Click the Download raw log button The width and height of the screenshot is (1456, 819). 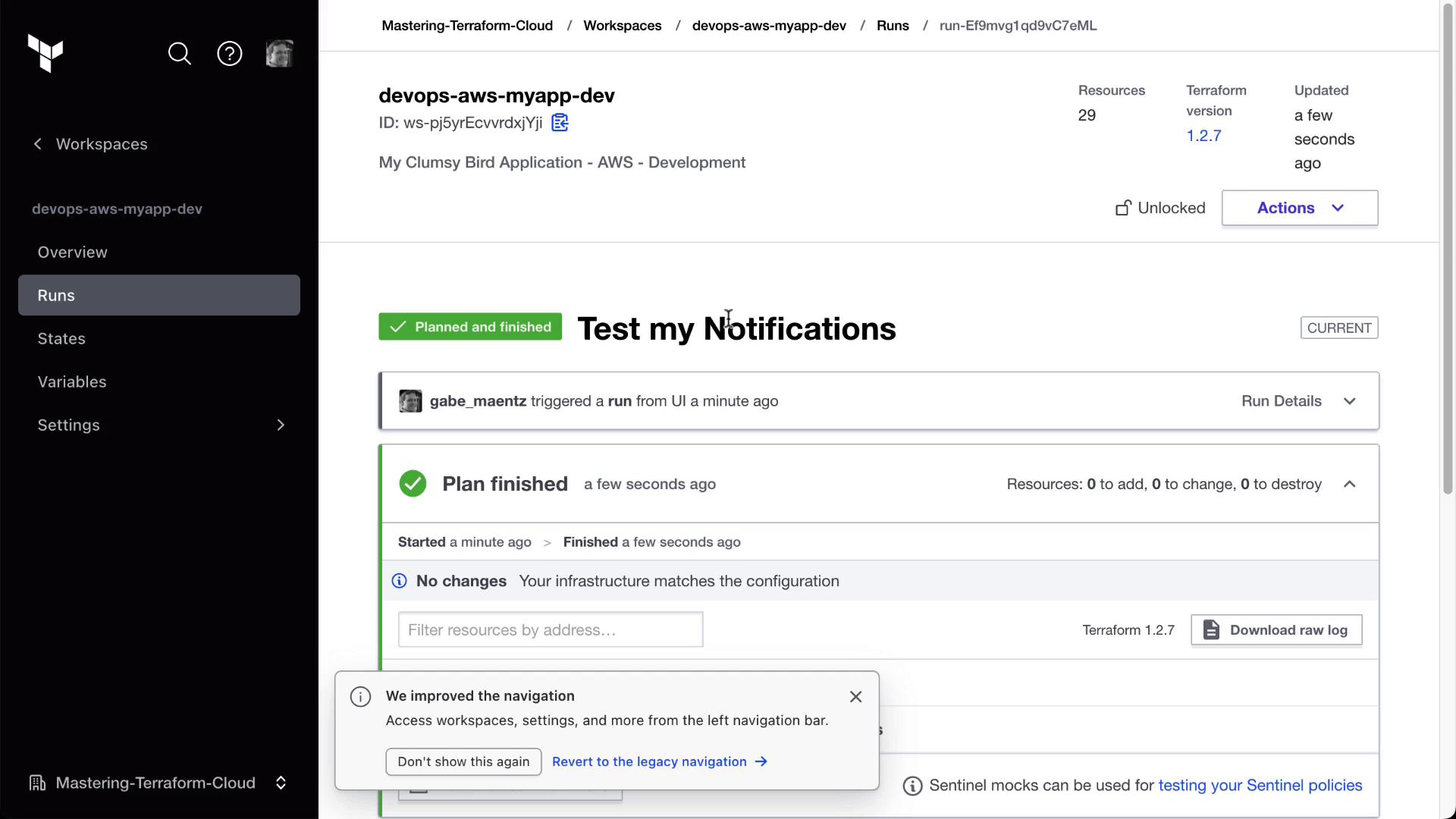click(x=1276, y=630)
